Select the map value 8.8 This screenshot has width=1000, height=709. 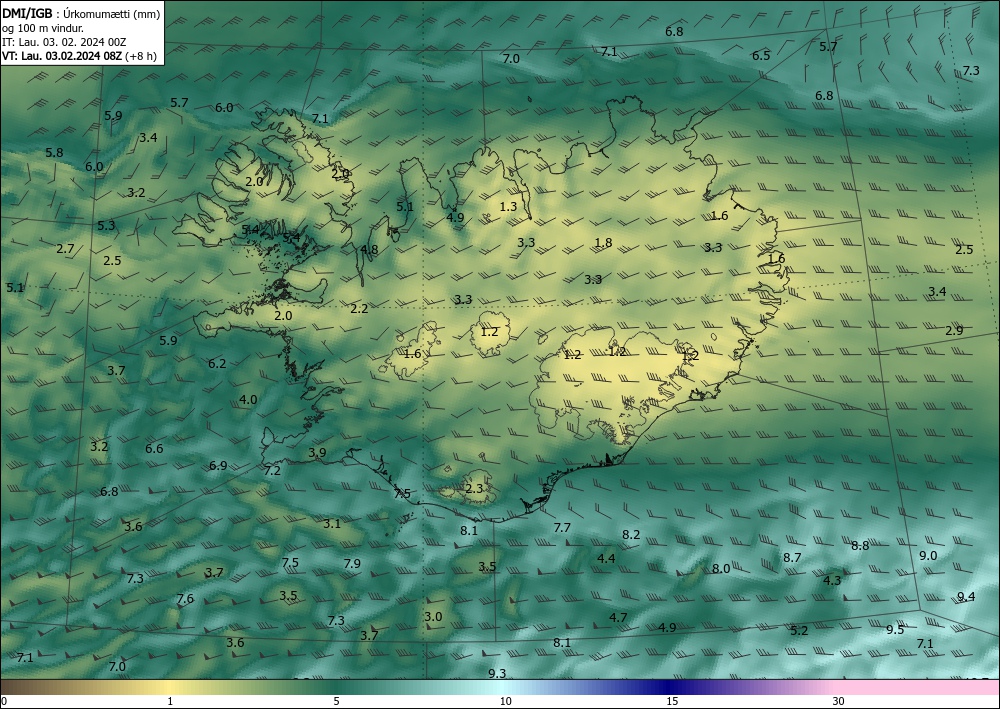[x=860, y=545]
